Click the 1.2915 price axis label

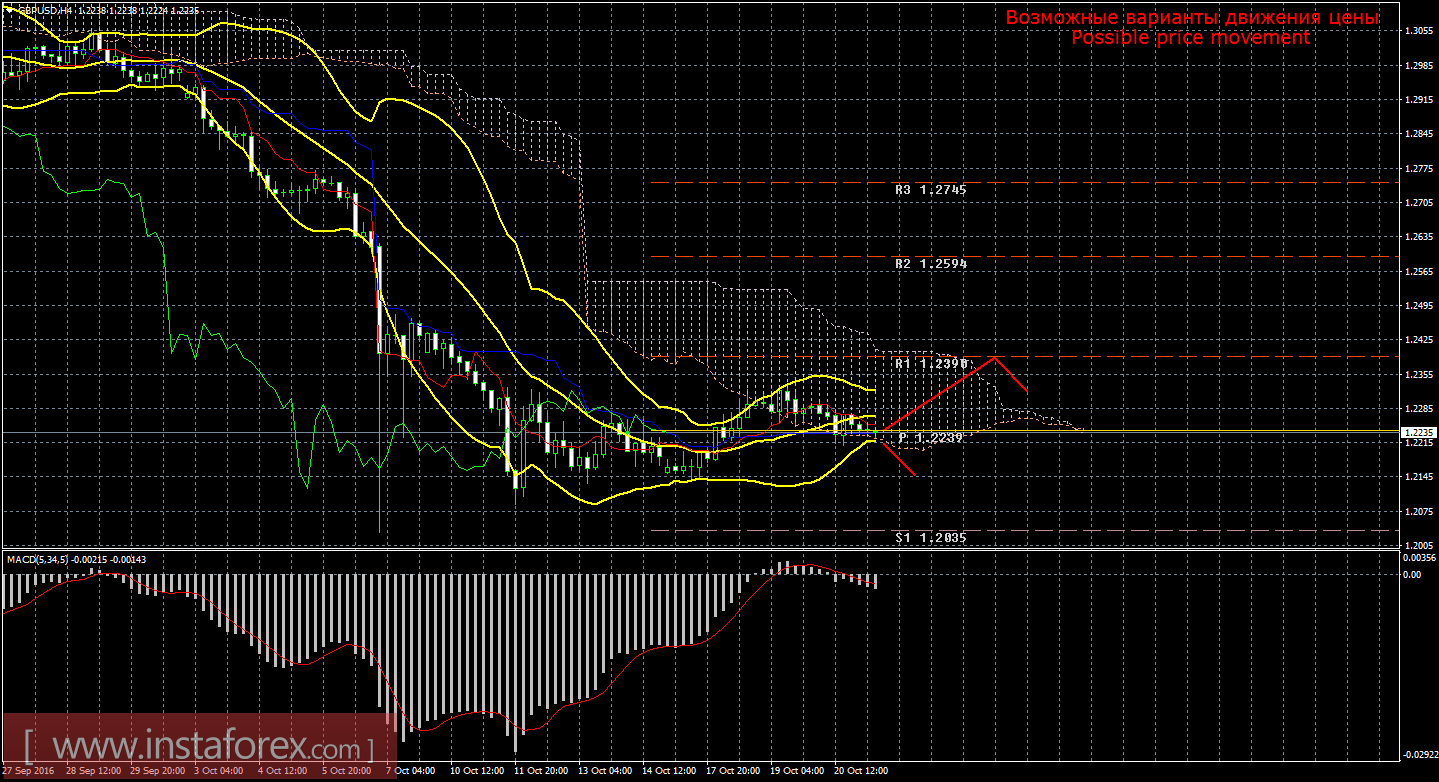click(x=1417, y=100)
